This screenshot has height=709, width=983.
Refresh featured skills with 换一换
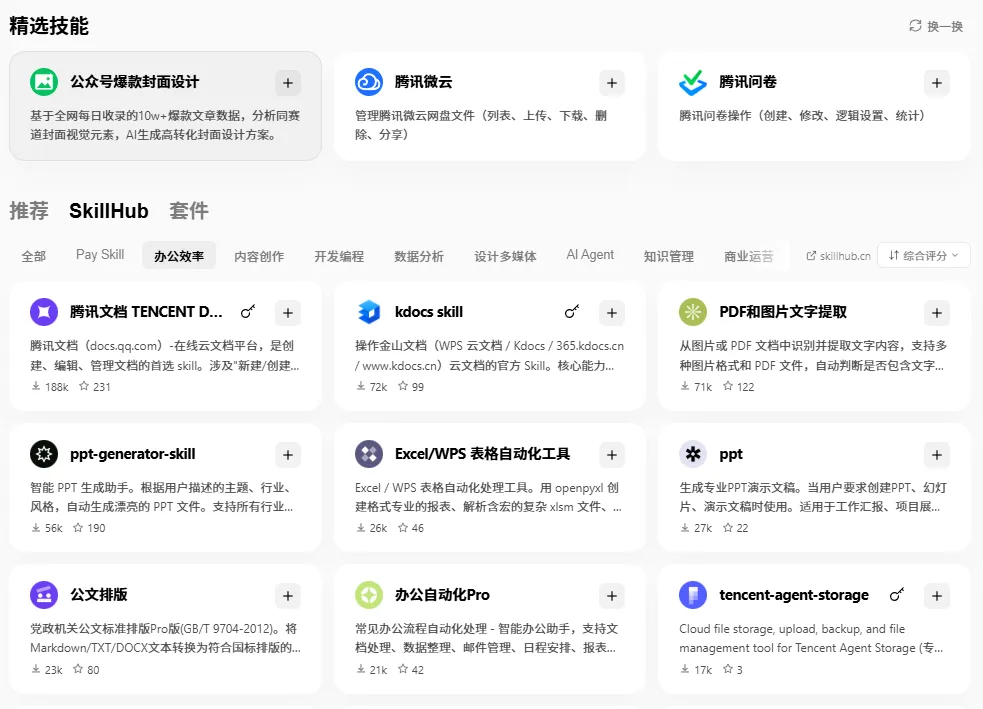[936, 26]
